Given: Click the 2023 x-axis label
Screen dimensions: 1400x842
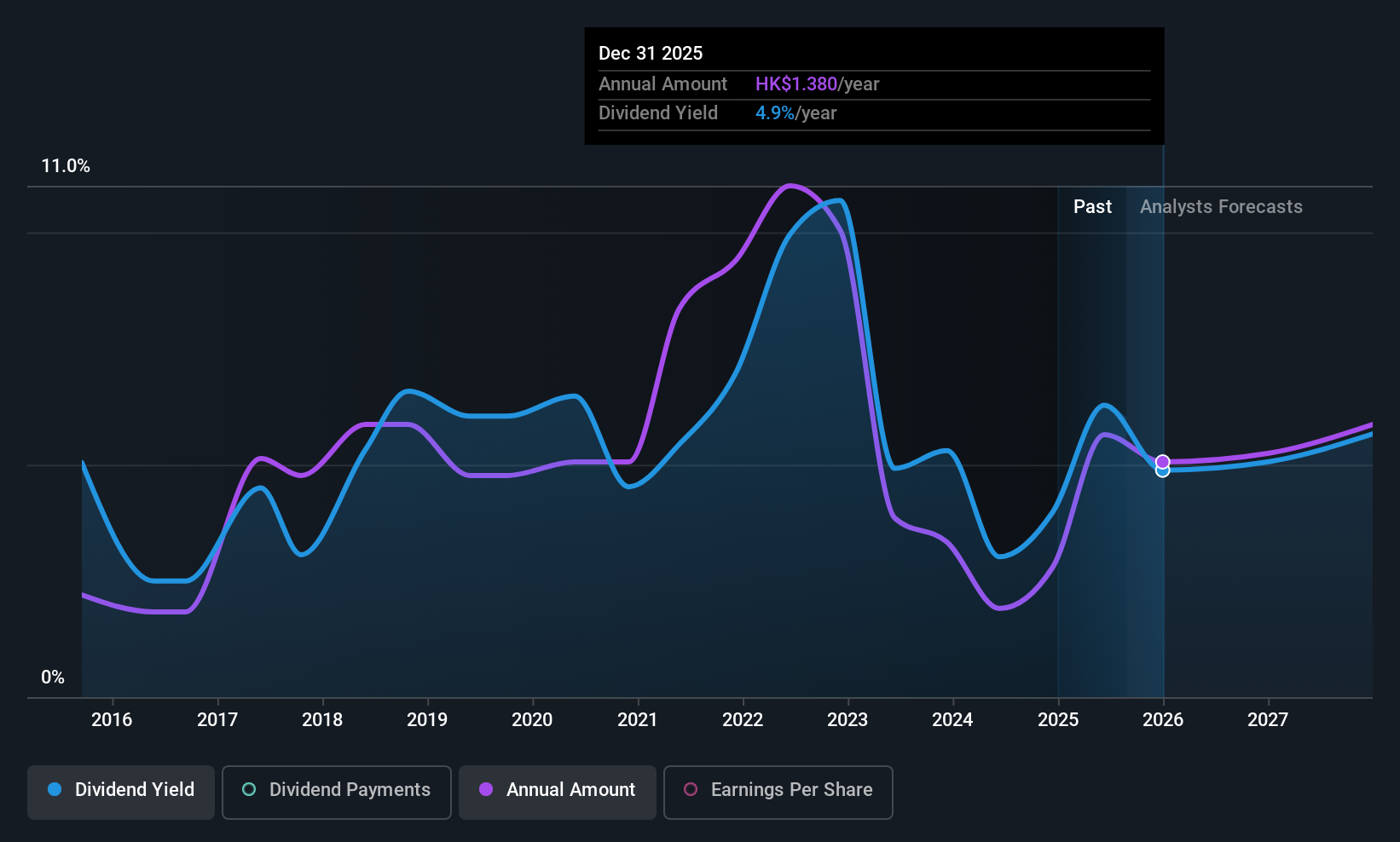Looking at the screenshot, I should tap(848, 720).
